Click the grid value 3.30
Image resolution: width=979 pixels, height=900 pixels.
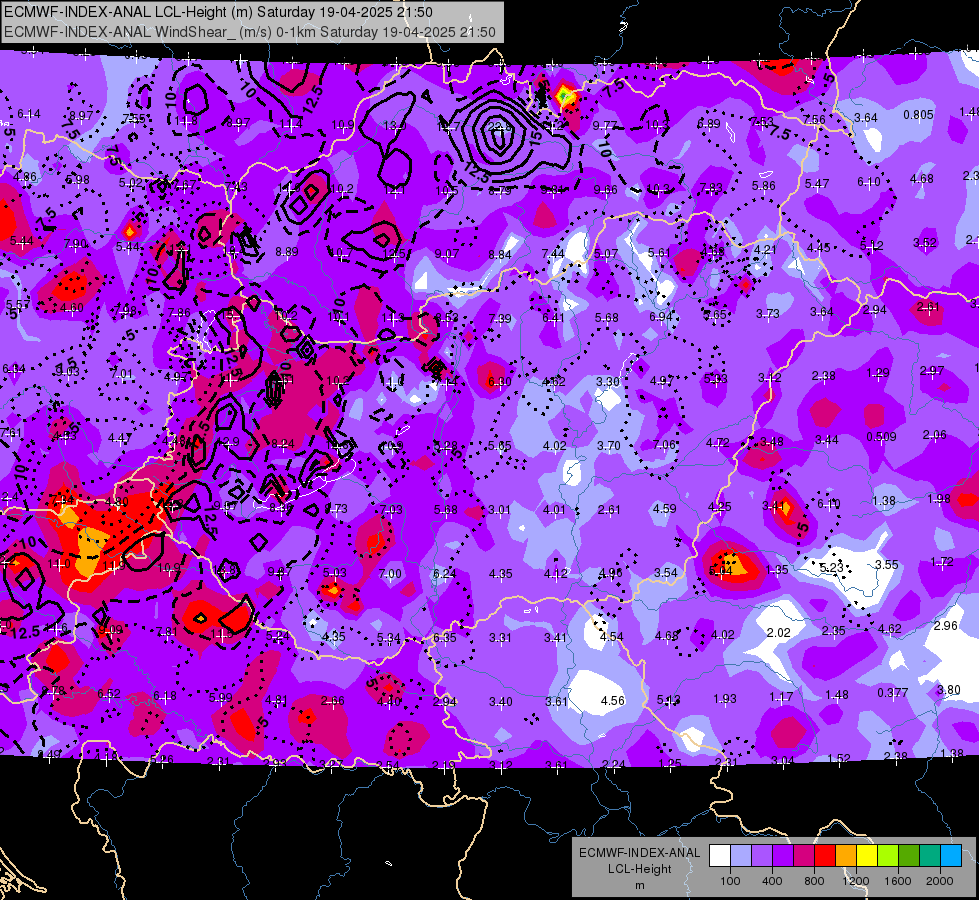click(608, 382)
